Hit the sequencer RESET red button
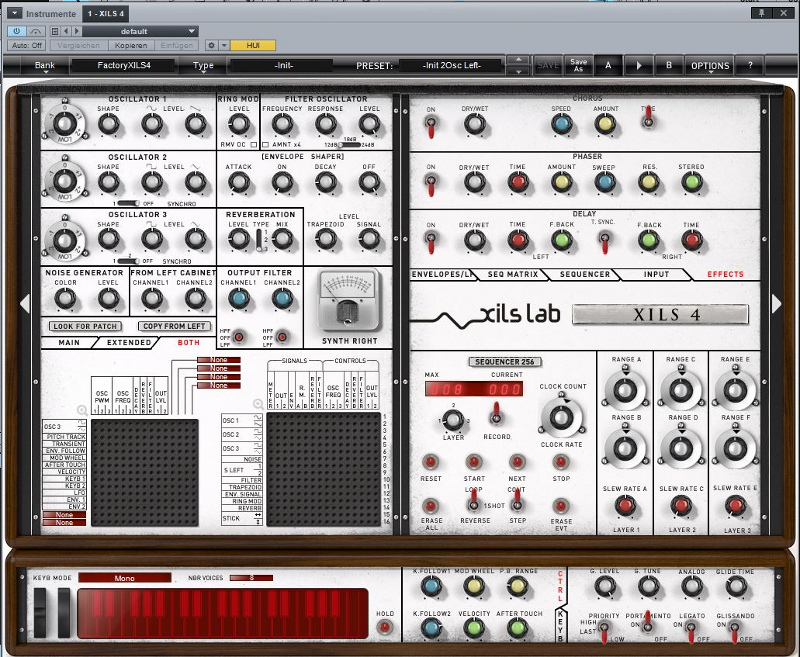 pyautogui.click(x=431, y=462)
